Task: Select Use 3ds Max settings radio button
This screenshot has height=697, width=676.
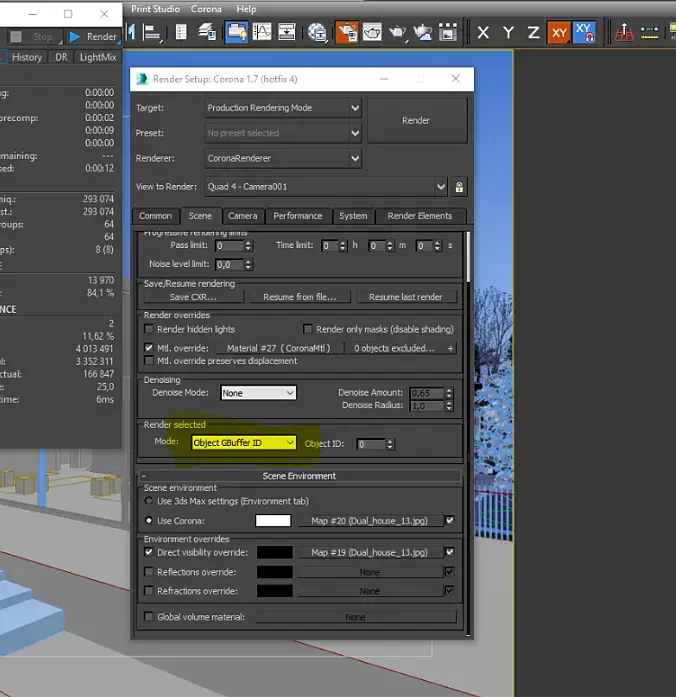Action: pos(150,500)
